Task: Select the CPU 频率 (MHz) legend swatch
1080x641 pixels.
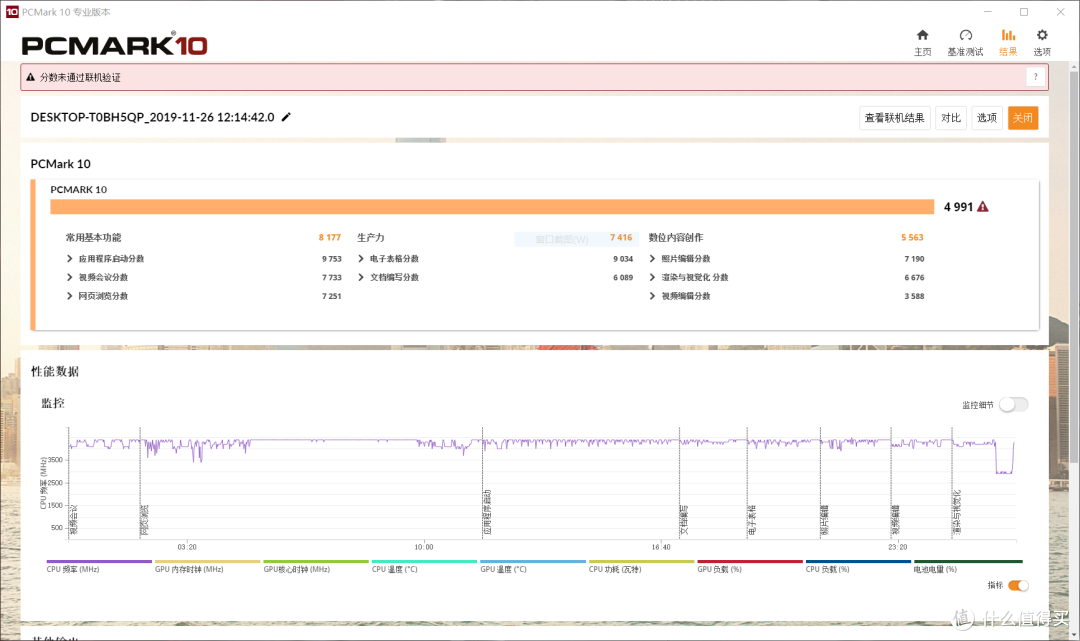Action: click(x=99, y=562)
